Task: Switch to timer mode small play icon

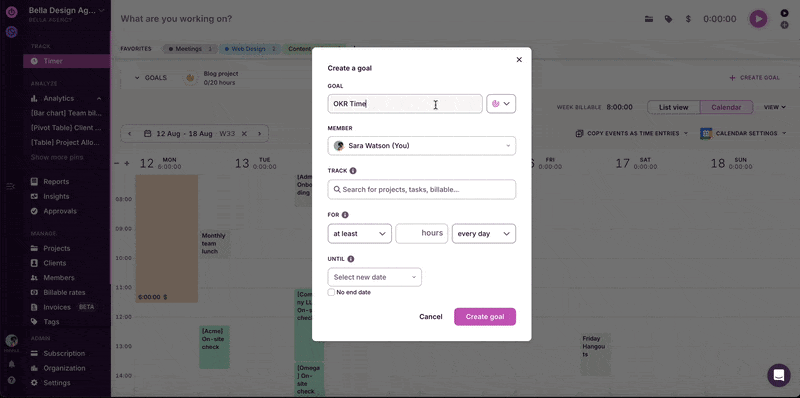Action: (x=784, y=13)
